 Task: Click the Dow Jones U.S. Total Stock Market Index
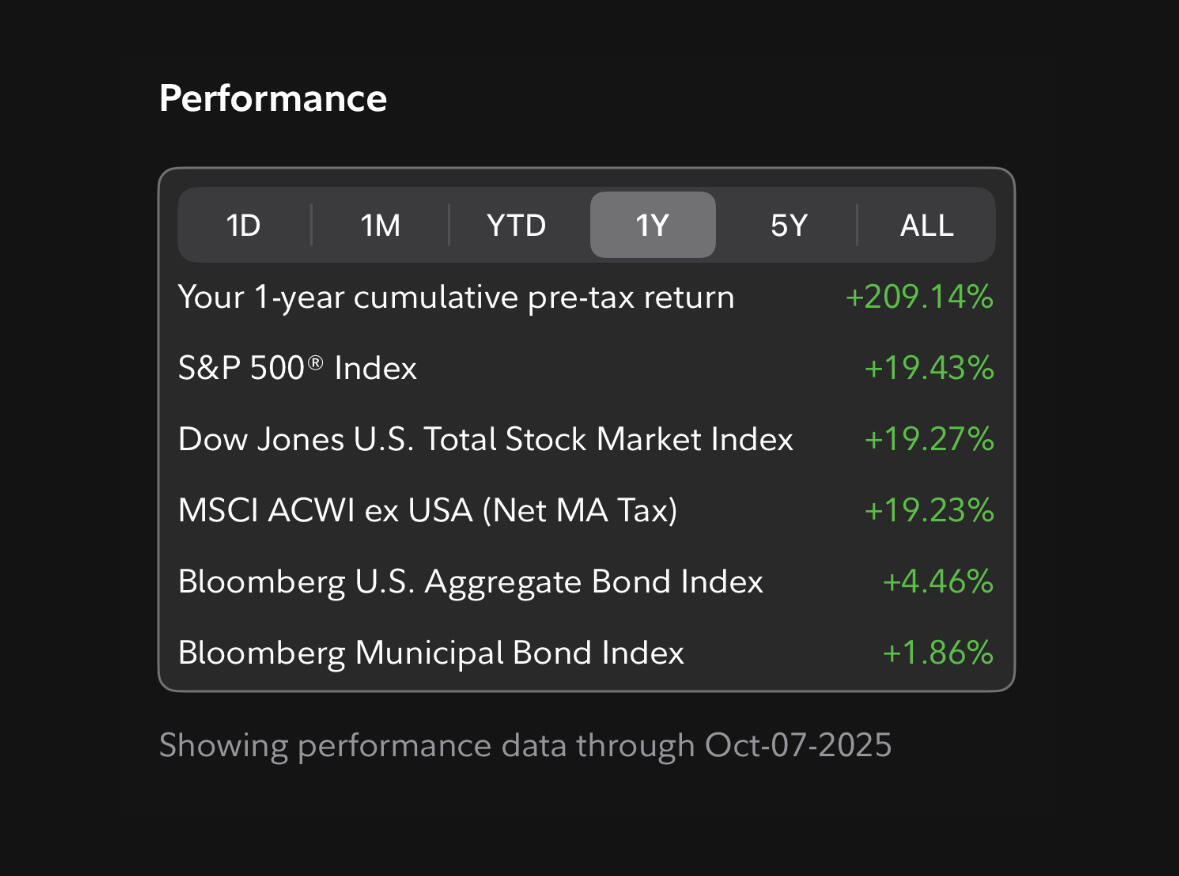pos(485,439)
